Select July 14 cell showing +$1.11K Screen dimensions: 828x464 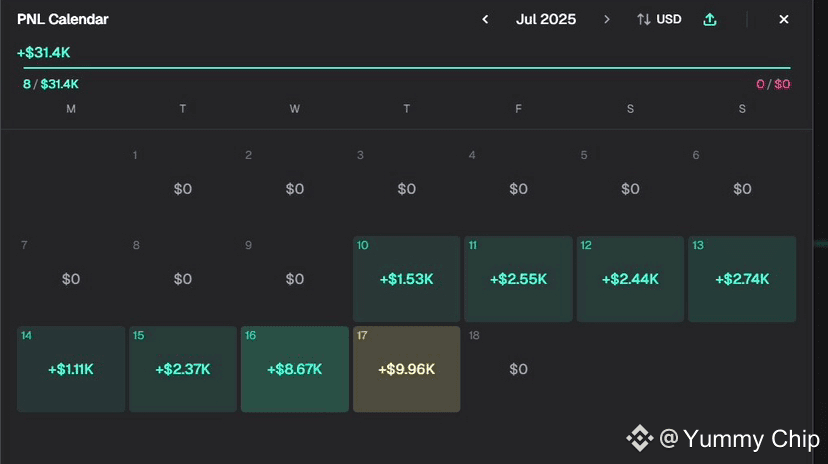point(71,369)
